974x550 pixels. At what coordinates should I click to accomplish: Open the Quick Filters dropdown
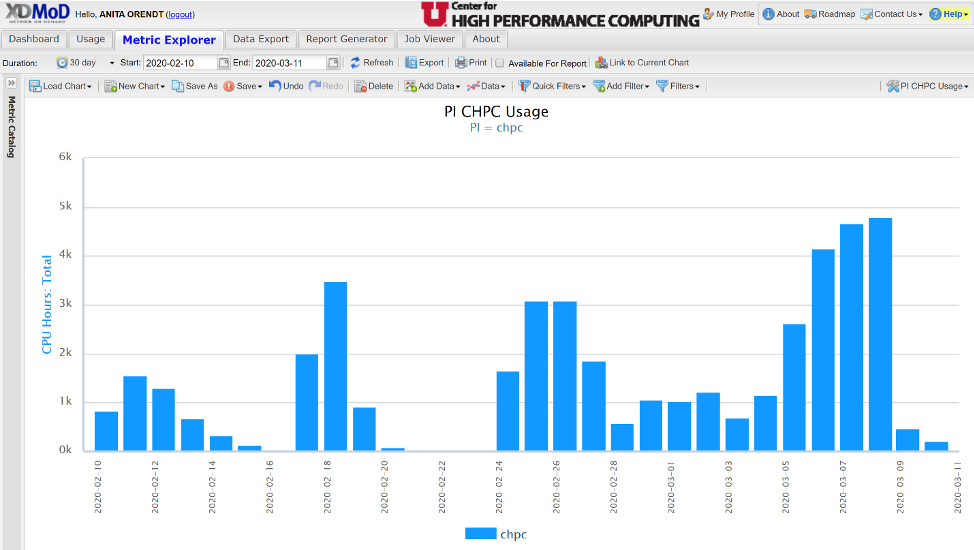[x=552, y=86]
